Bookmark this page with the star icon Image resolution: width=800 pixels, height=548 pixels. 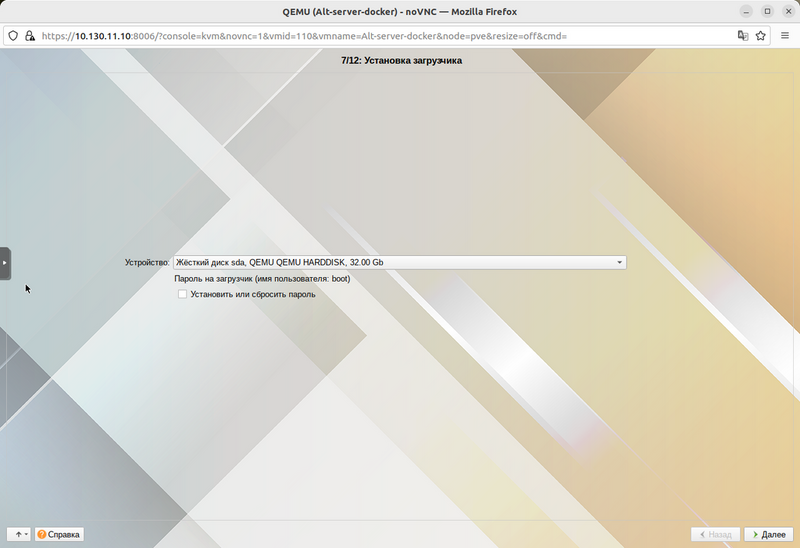[x=761, y=35]
